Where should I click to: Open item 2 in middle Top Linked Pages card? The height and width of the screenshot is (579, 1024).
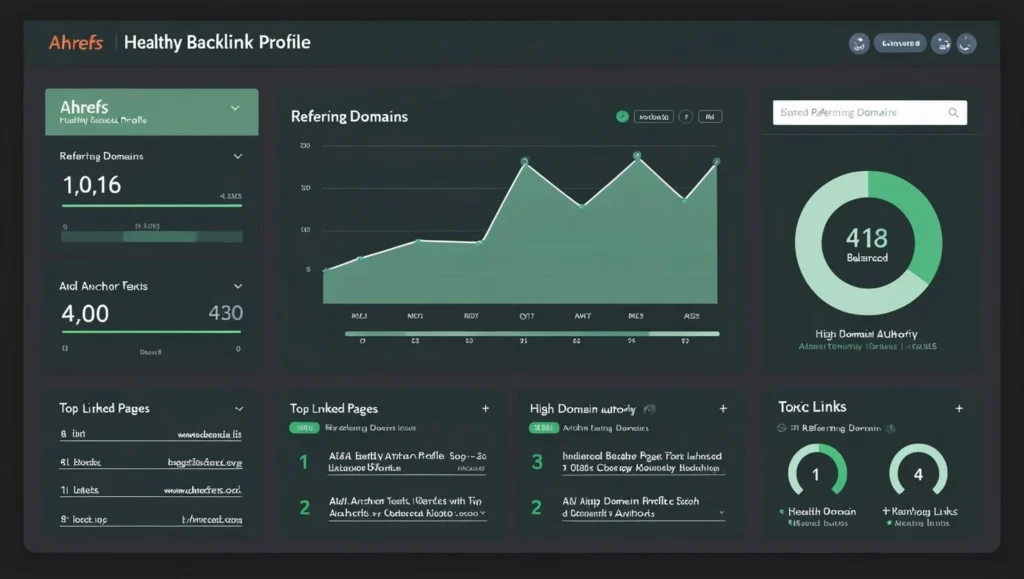click(x=393, y=507)
